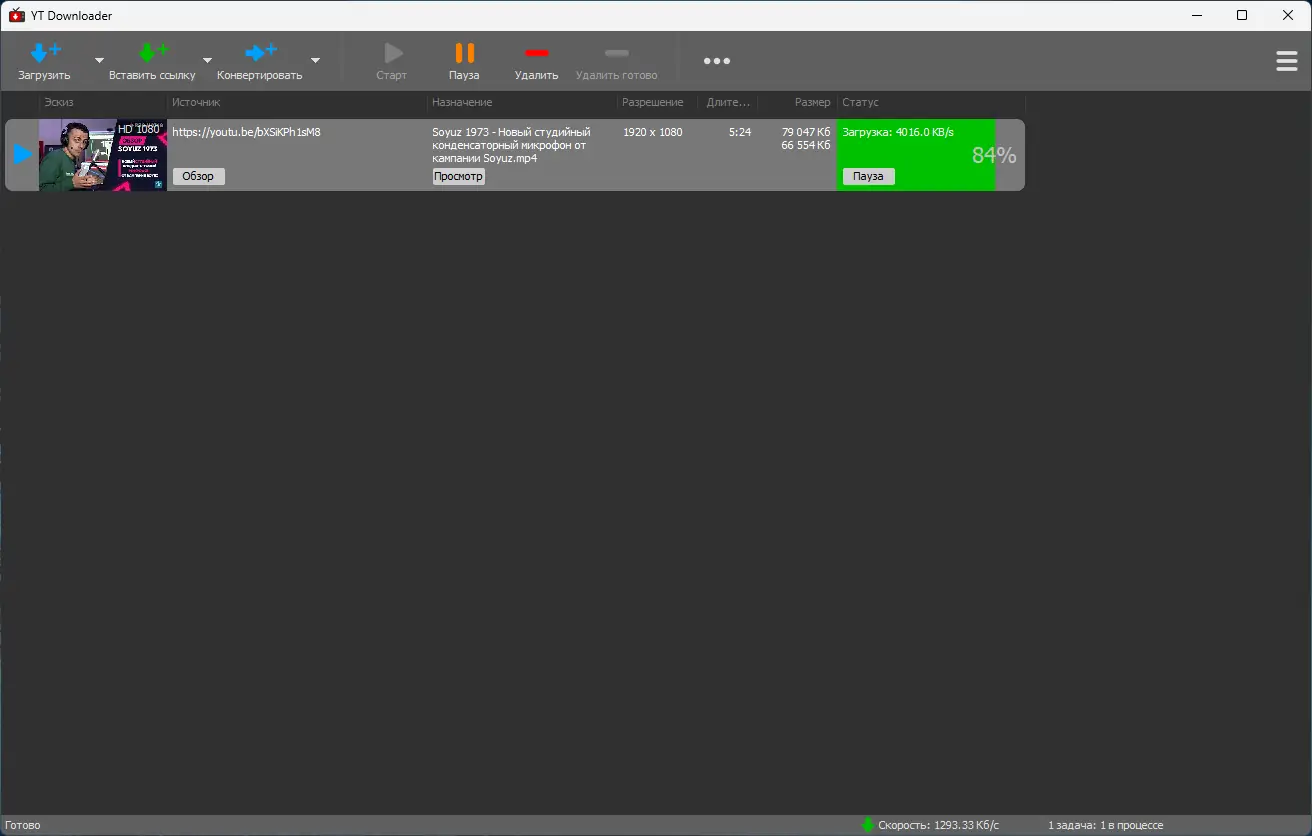Screen dimensions: 1312x836
Task: Click the 84% progress percentage
Action: tap(994, 155)
